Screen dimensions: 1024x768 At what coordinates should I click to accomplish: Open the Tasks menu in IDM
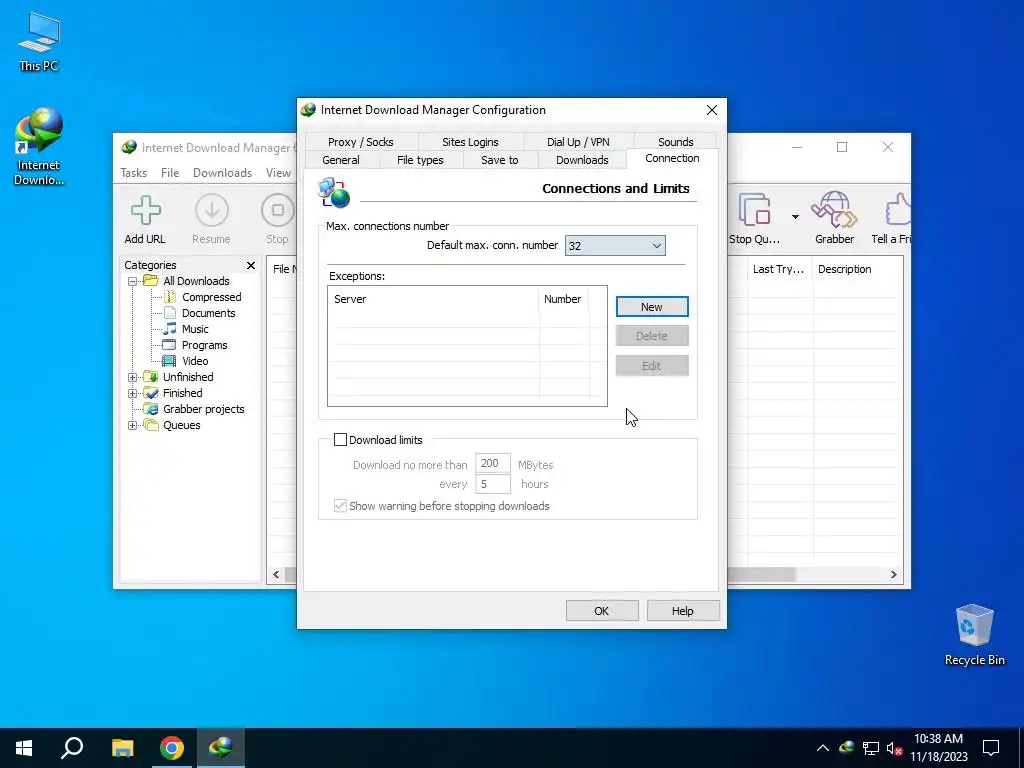(x=133, y=173)
